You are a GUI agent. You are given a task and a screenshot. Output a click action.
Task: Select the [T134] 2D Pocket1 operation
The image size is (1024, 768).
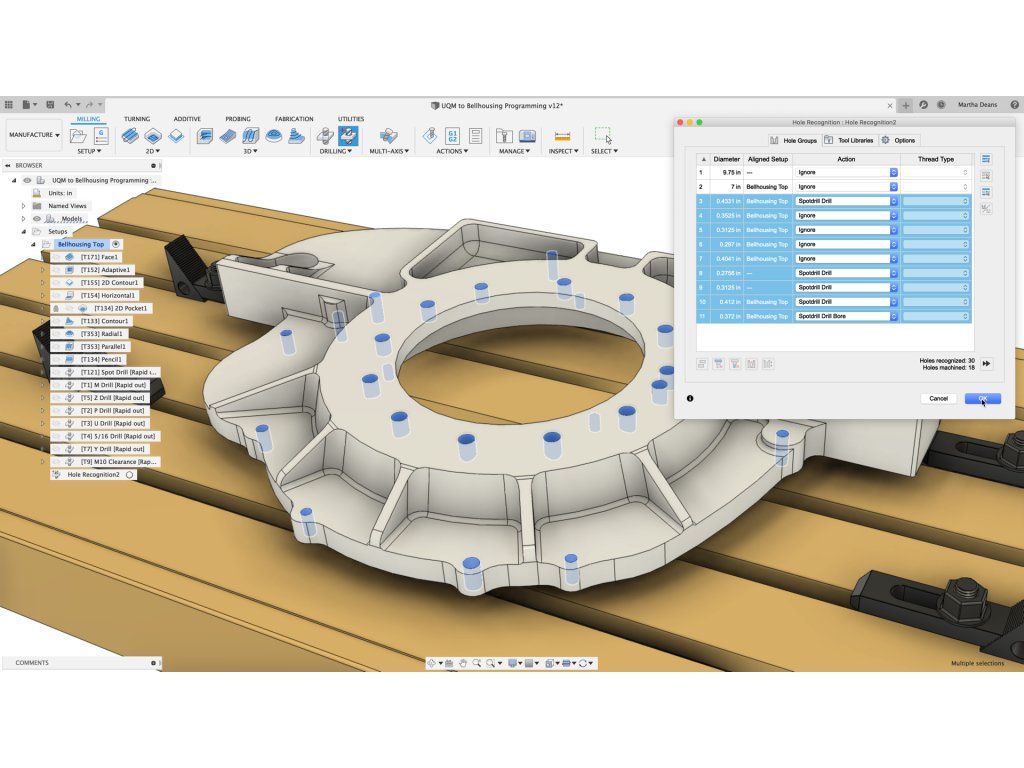[121, 308]
